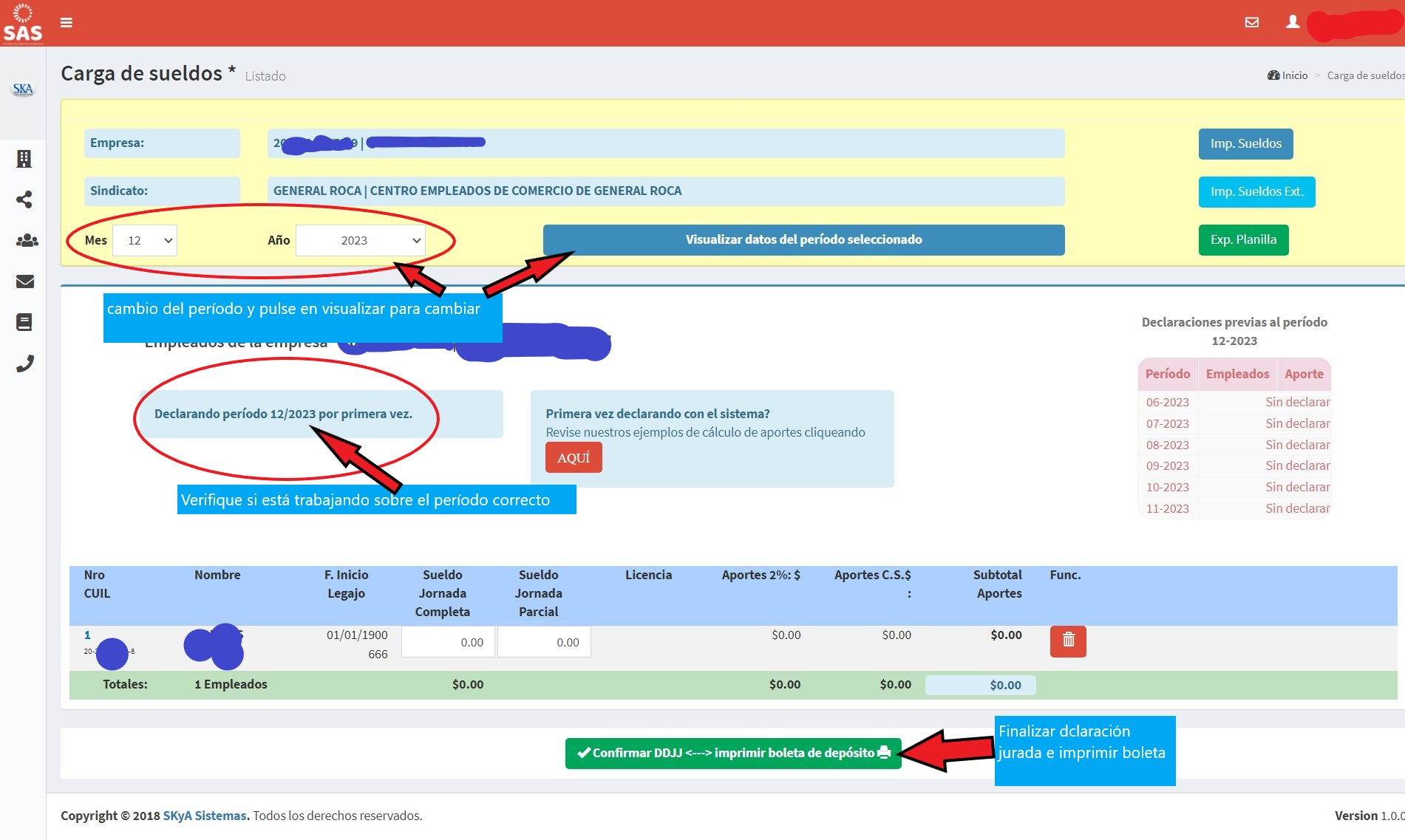Open the users group icon in sidebar
The width and height of the screenshot is (1405, 840).
pos(27,241)
